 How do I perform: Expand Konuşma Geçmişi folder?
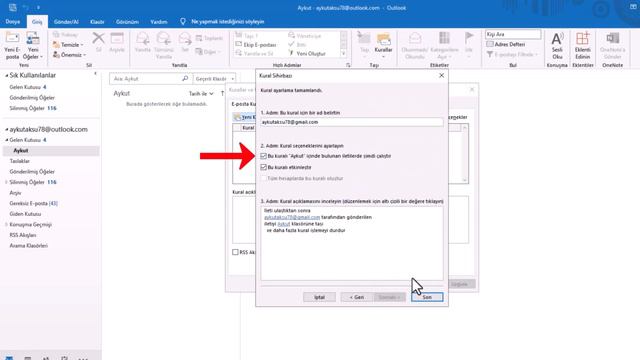tap(7, 224)
